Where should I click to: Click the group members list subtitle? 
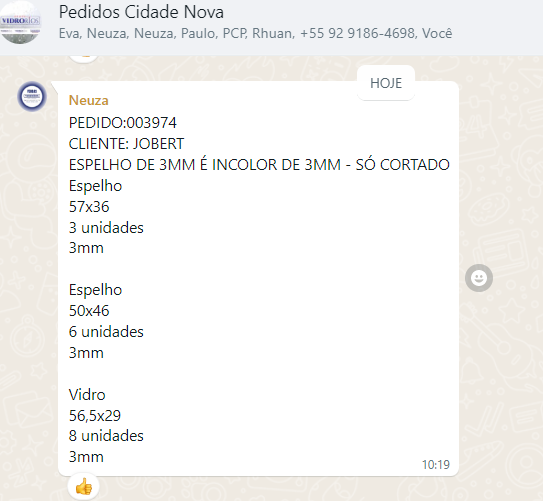click(255, 33)
